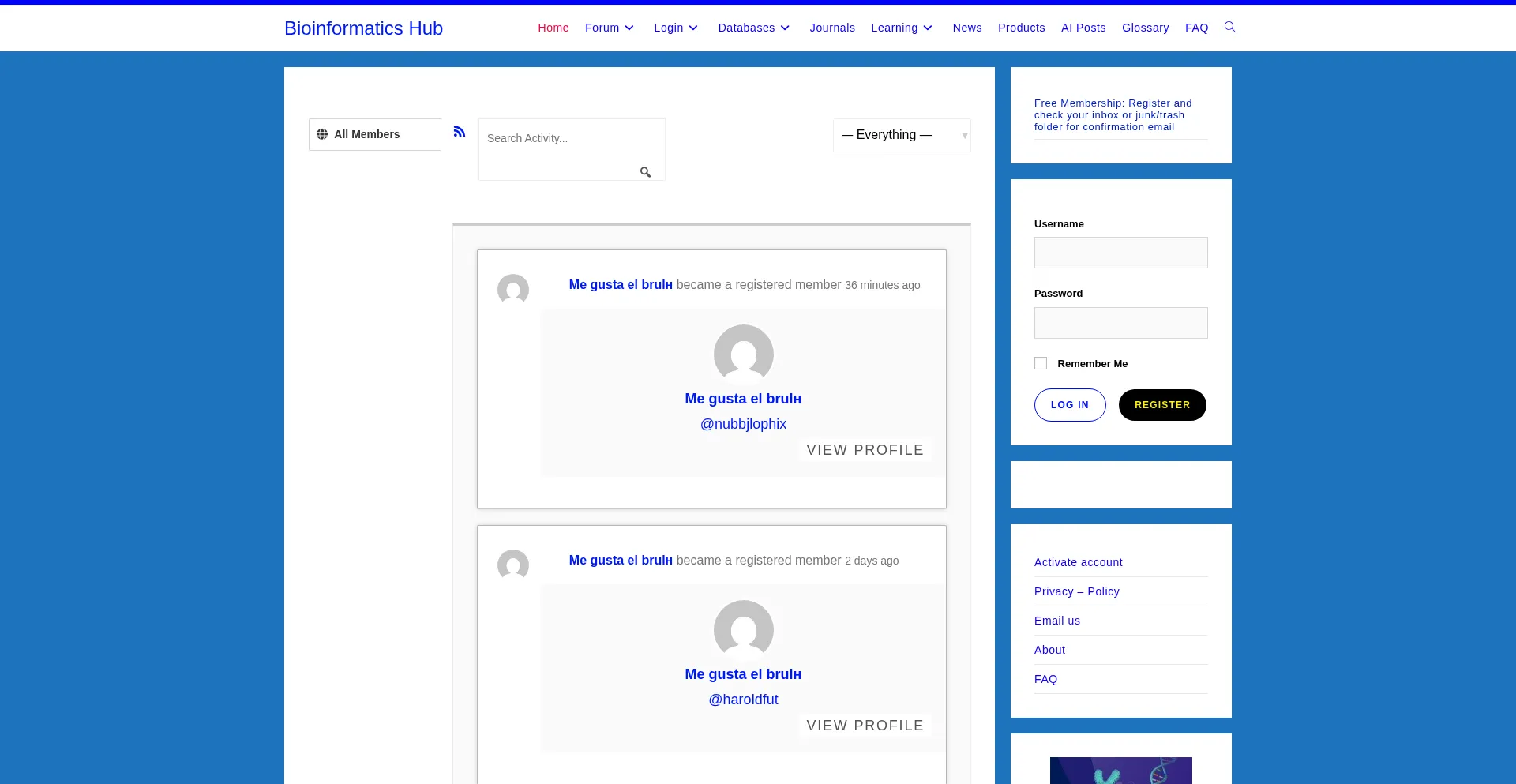
Task: Click the REGISTER button
Action: [x=1162, y=405]
